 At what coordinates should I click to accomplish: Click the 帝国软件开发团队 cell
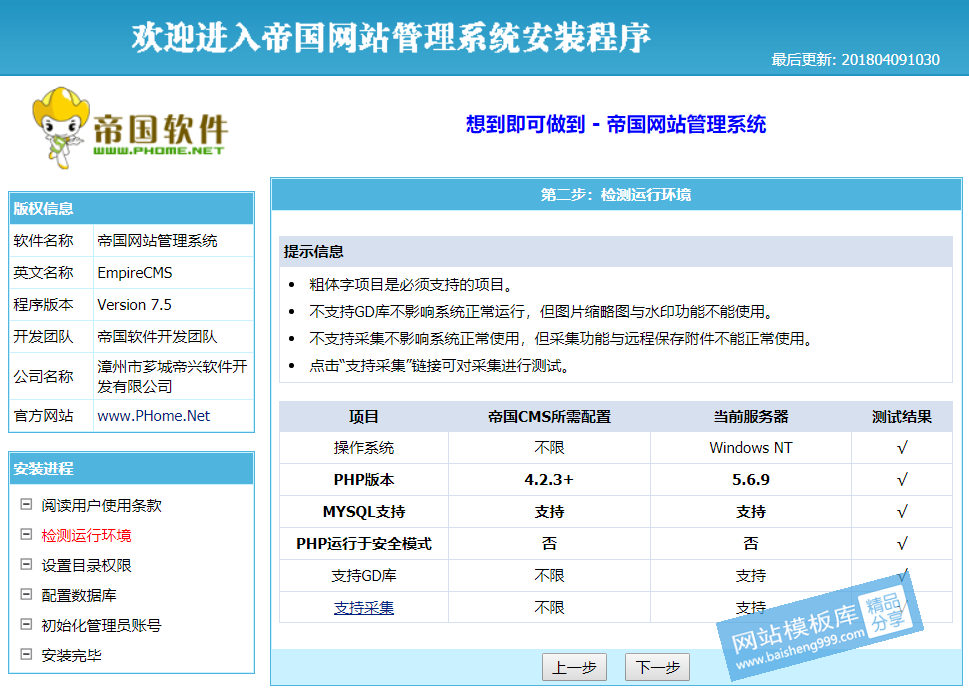tap(173, 337)
